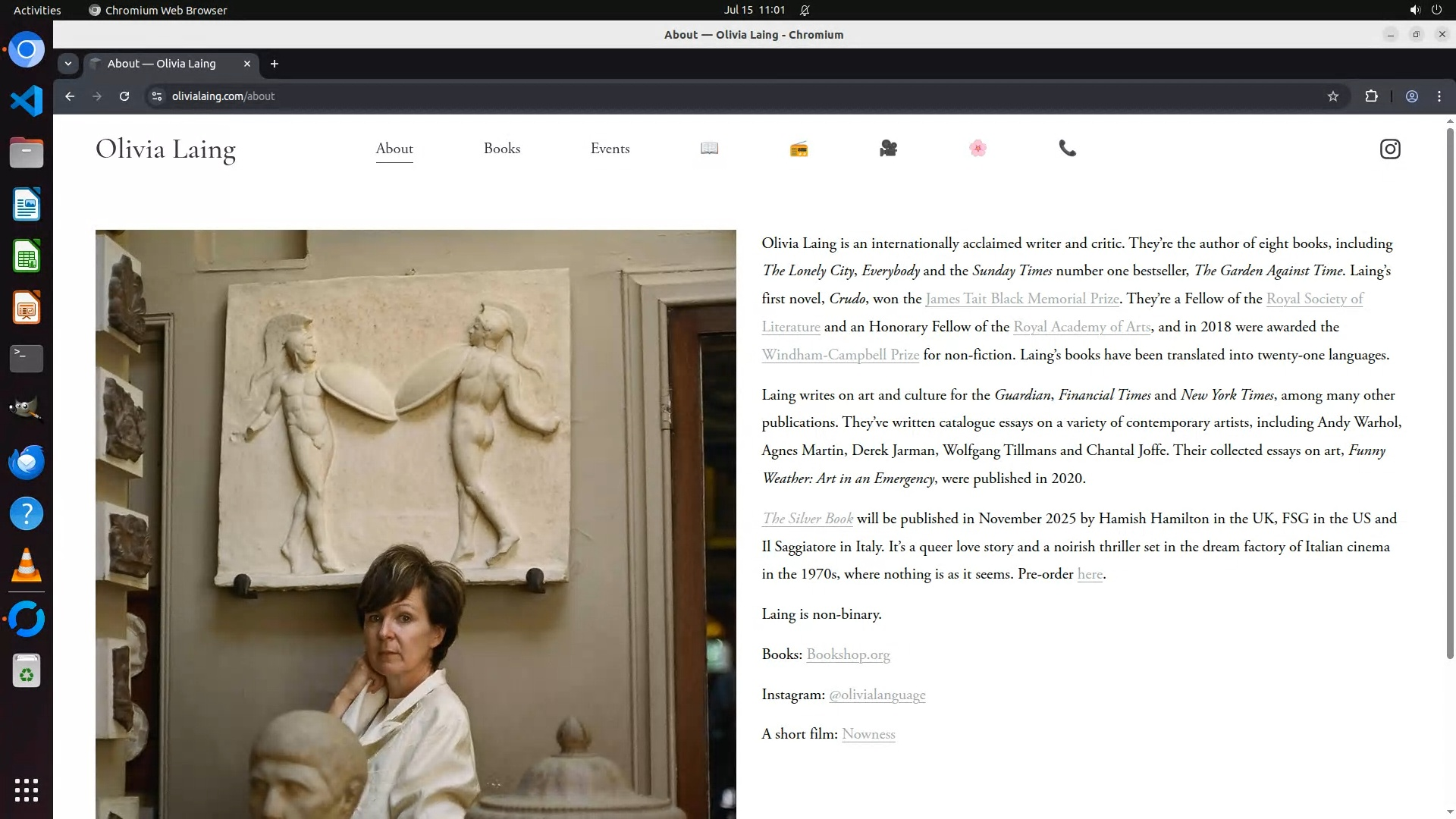Screen dimensions: 1456x819
Task: Toggle the notifications bell in top bar
Action: coord(805,10)
